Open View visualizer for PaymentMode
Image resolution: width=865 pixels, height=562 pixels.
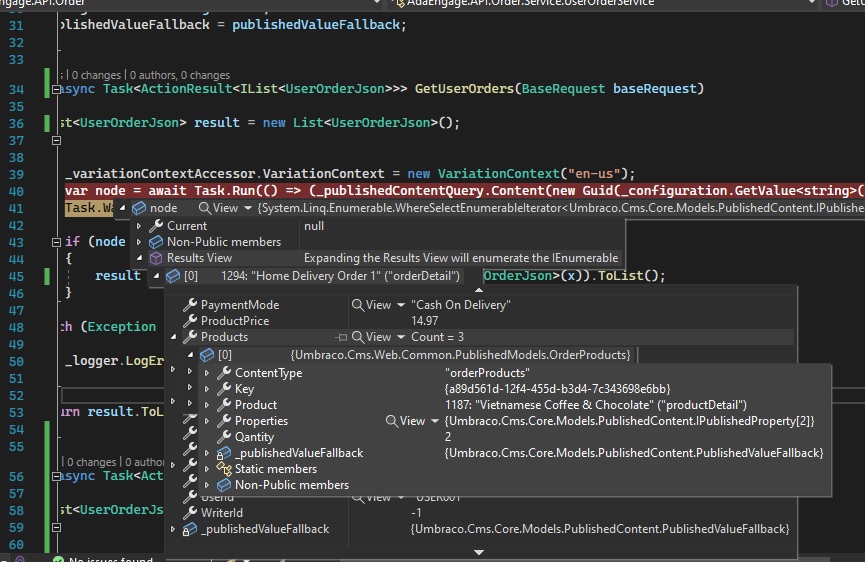point(371,305)
